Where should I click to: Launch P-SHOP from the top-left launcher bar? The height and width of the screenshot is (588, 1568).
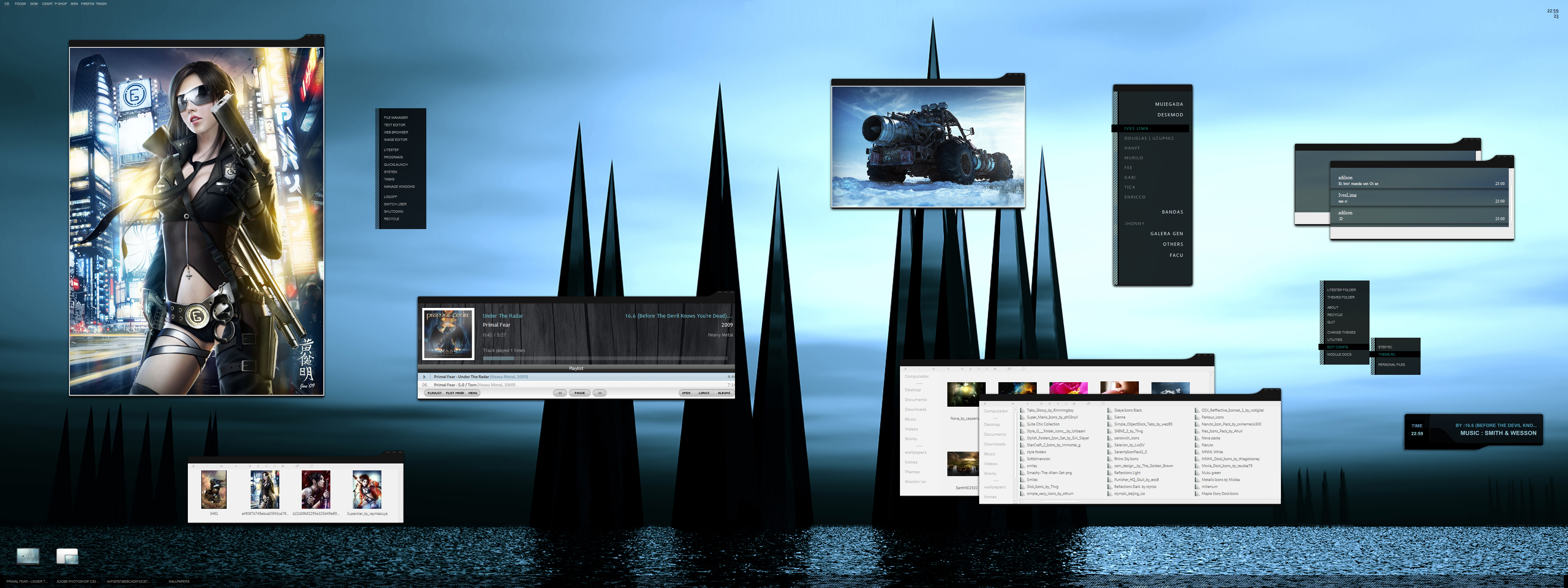pyautogui.click(x=61, y=4)
